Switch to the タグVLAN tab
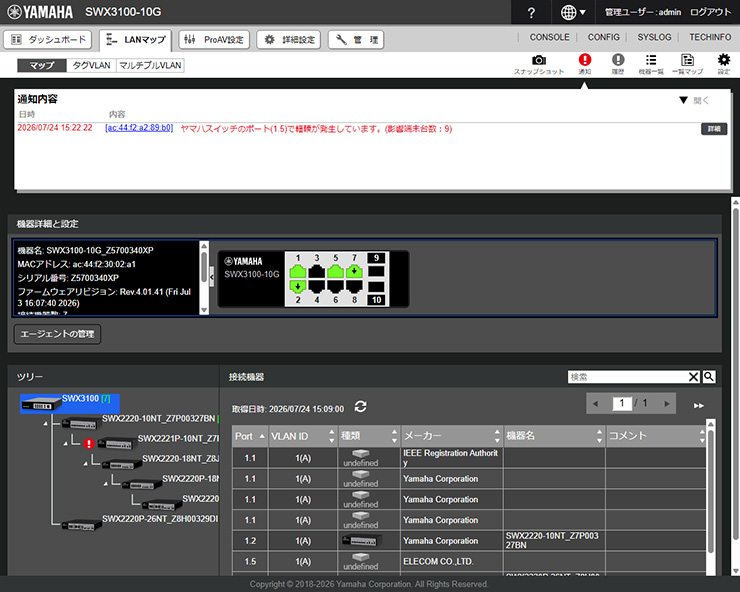Screen dimensions: 740x592 click(92, 65)
